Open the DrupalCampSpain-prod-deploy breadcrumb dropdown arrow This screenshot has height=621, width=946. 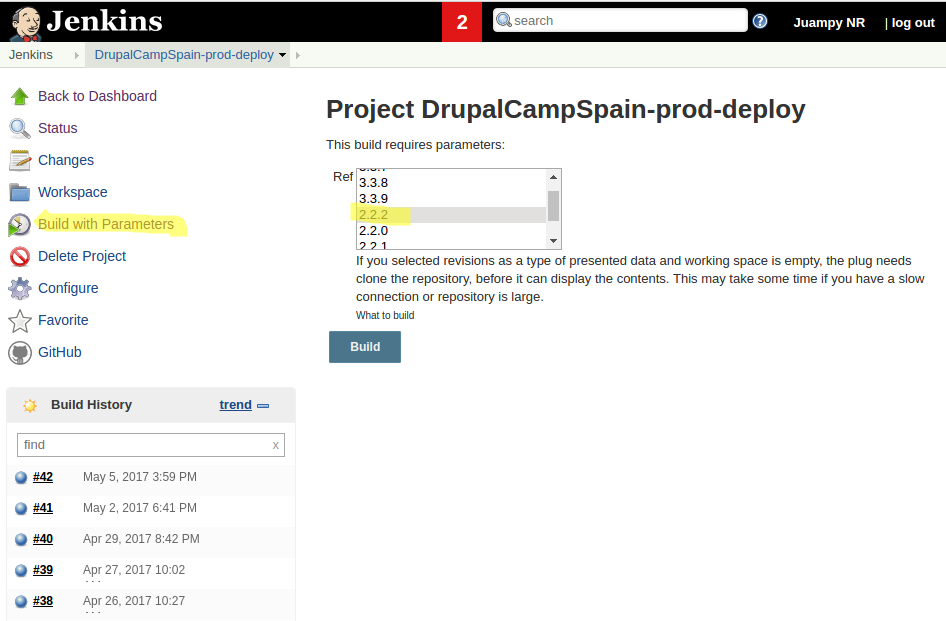point(282,55)
